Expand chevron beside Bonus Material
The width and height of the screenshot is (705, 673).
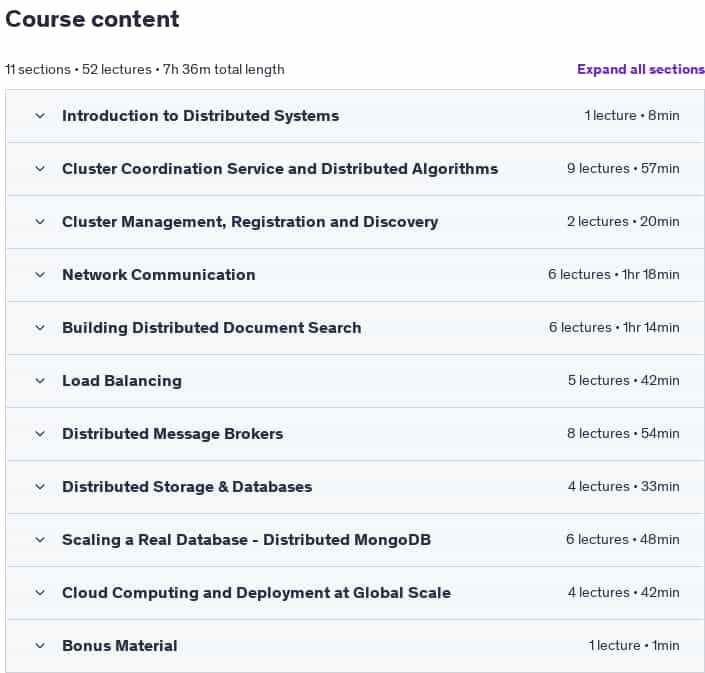(40, 646)
